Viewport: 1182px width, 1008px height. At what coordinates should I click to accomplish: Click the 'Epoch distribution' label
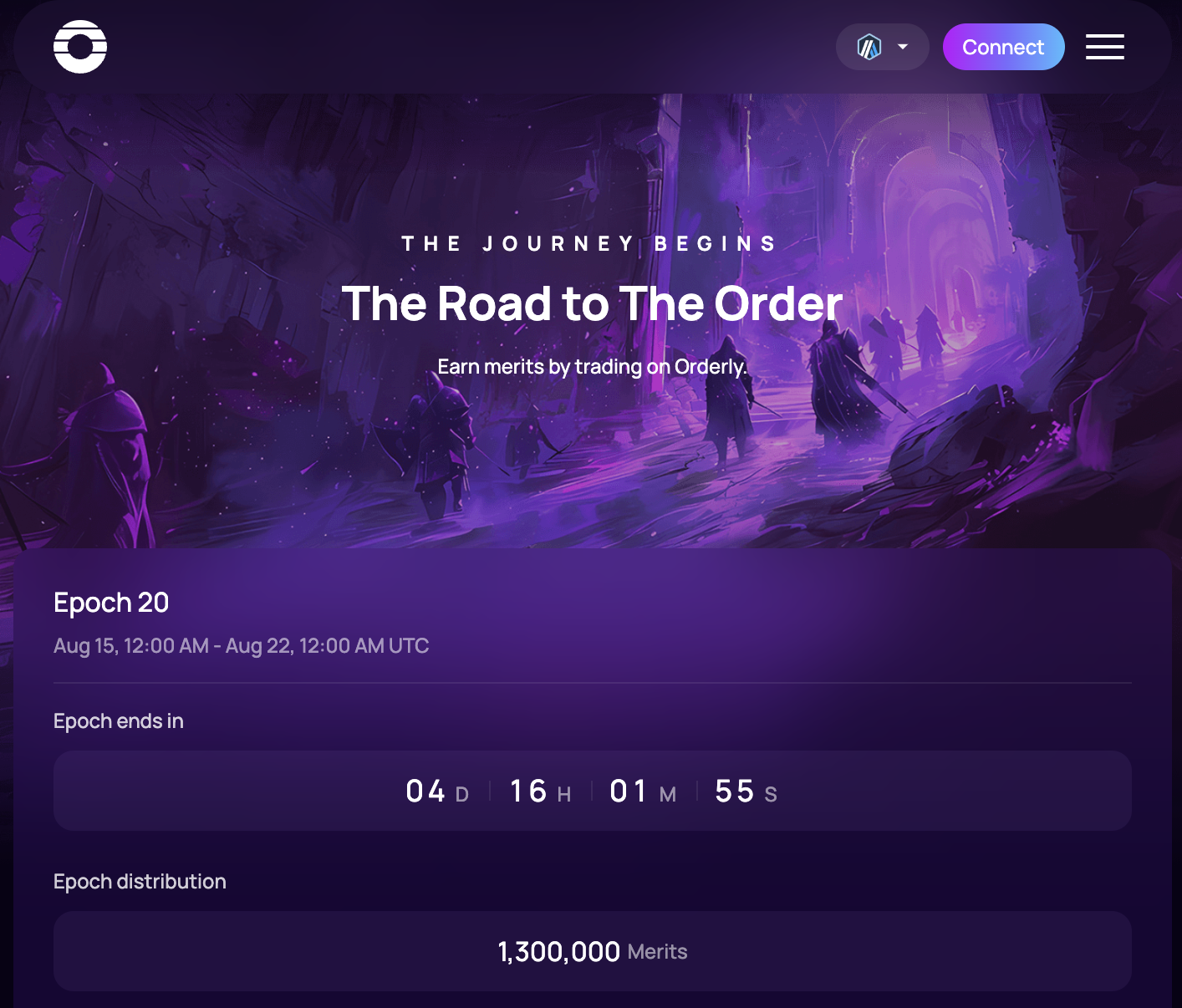tap(140, 882)
